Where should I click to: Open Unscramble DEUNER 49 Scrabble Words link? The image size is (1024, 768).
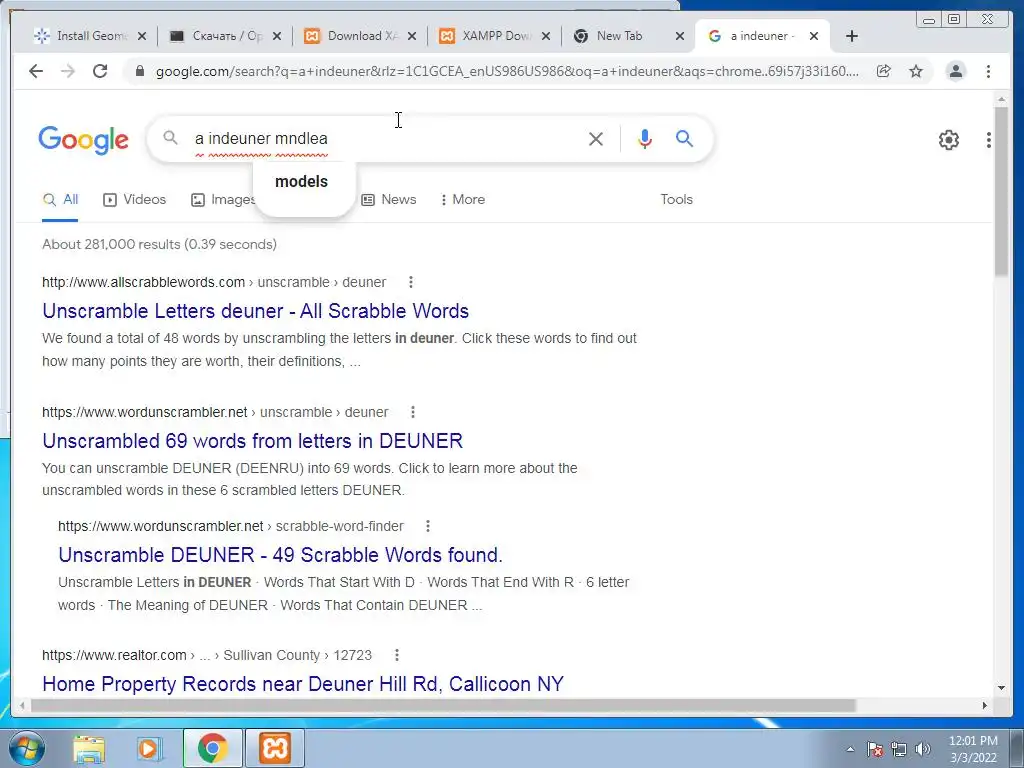(280, 554)
